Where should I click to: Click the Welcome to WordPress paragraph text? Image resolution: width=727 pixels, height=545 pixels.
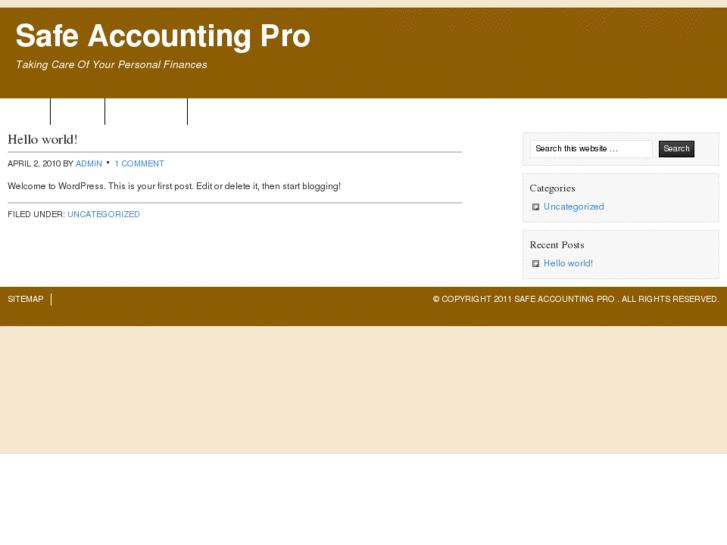[174, 186]
